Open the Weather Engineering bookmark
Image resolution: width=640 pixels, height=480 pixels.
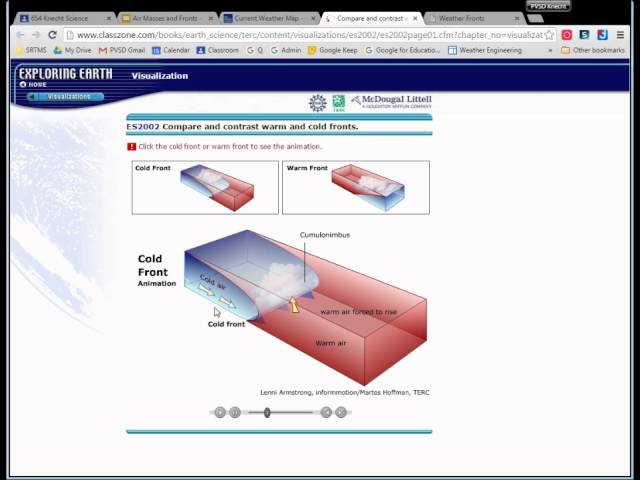485,50
